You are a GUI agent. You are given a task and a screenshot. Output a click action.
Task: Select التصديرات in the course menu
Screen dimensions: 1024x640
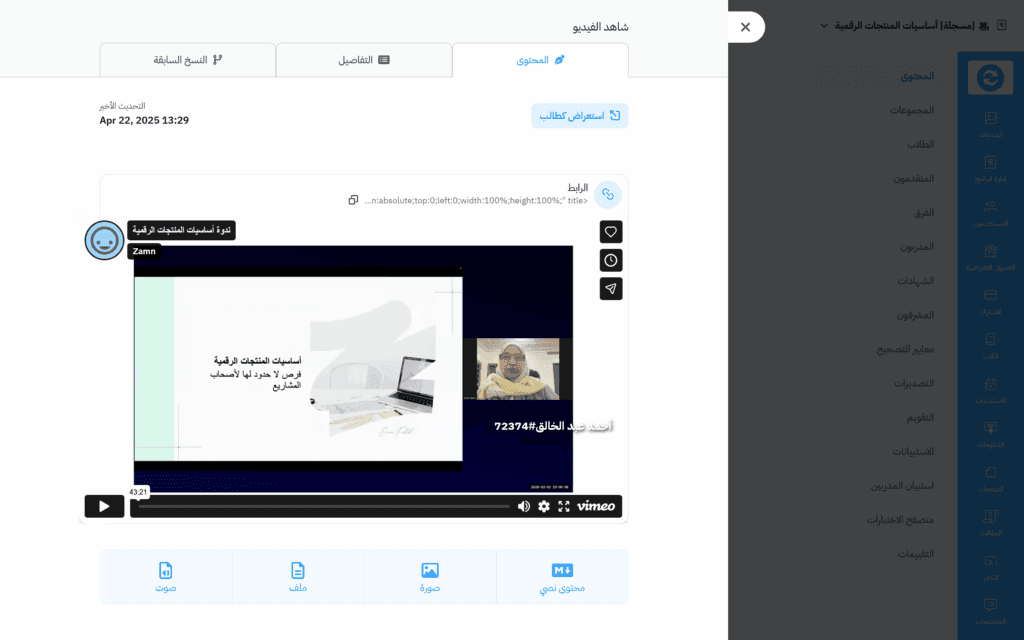click(x=914, y=383)
